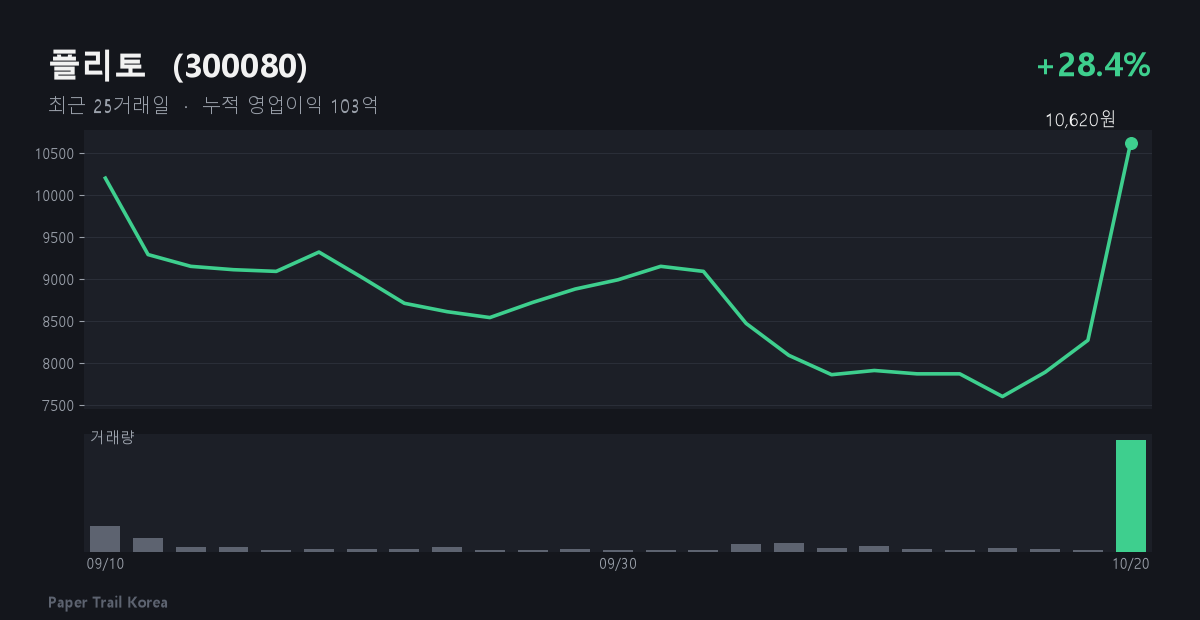The image size is (1200, 620).
Task: Click the stock title 플리토 (300080)
Action: click(x=178, y=66)
